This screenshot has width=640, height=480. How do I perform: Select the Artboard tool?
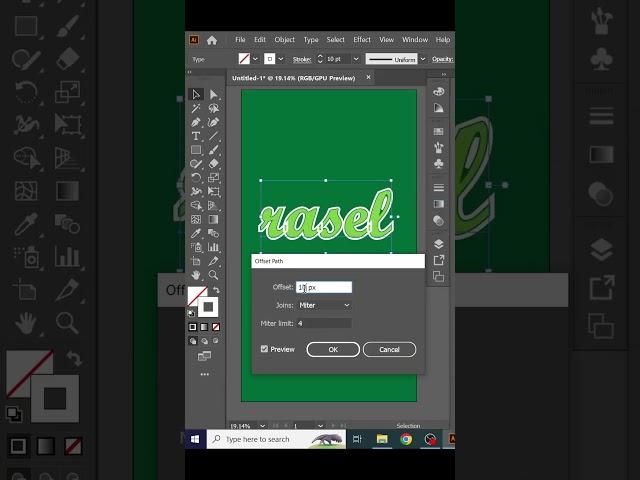[196, 261]
